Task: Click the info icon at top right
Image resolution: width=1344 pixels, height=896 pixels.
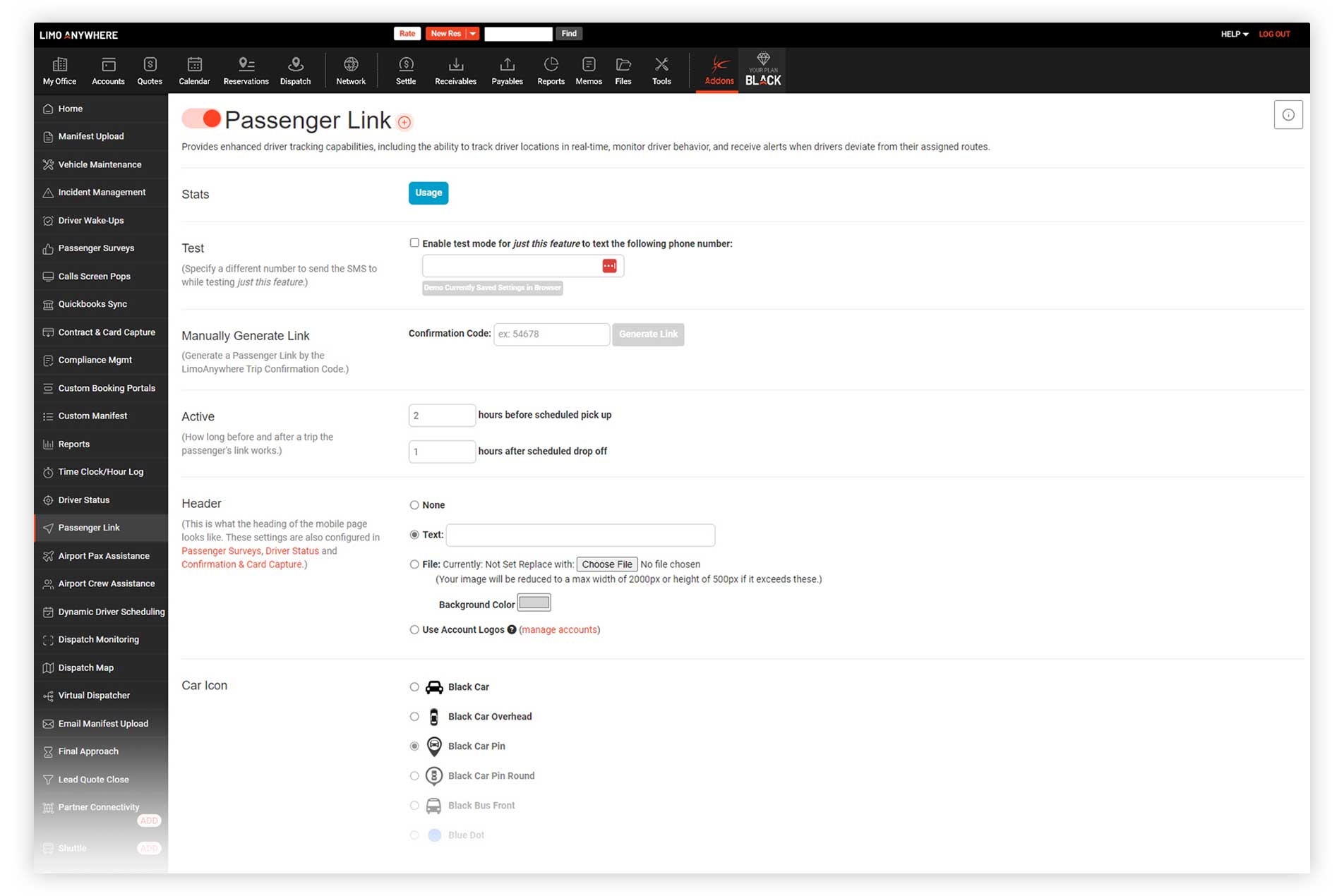Action: click(1288, 115)
